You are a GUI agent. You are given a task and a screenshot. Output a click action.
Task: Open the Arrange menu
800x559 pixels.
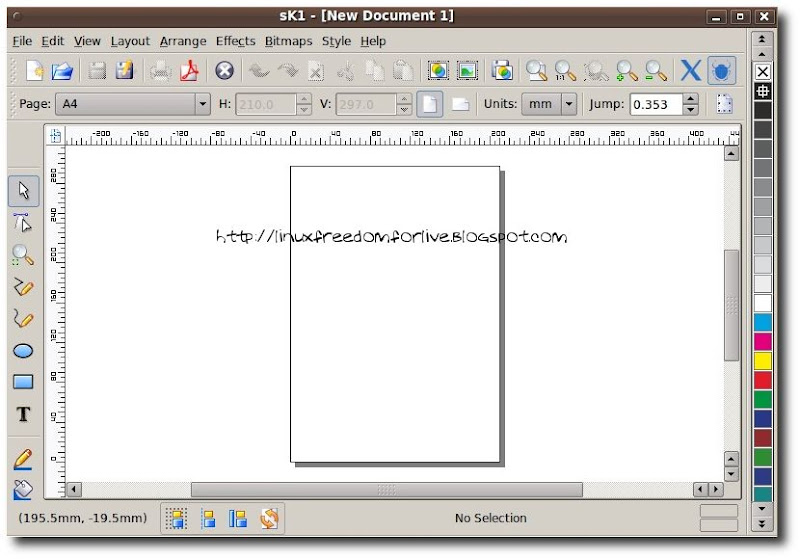[x=183, y=41]
